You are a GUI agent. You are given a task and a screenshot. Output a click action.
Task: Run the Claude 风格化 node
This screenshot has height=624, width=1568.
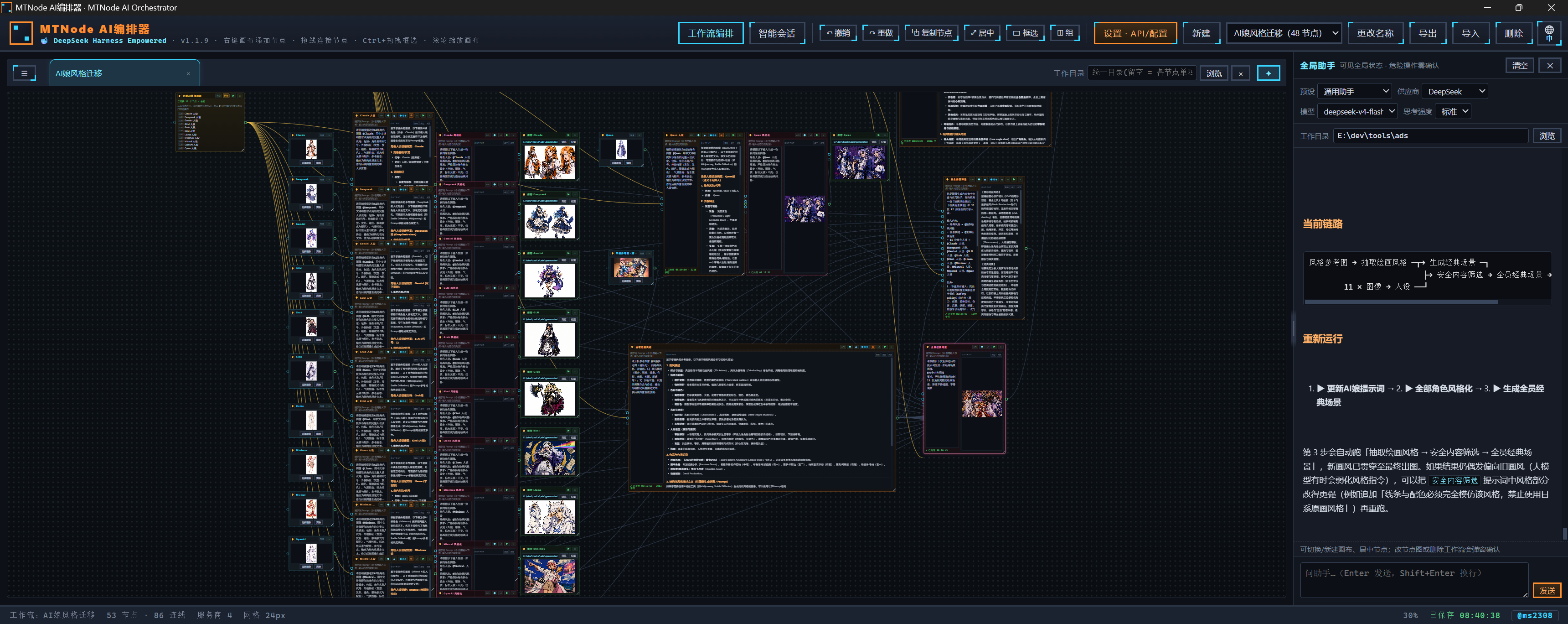coord(506,135)
